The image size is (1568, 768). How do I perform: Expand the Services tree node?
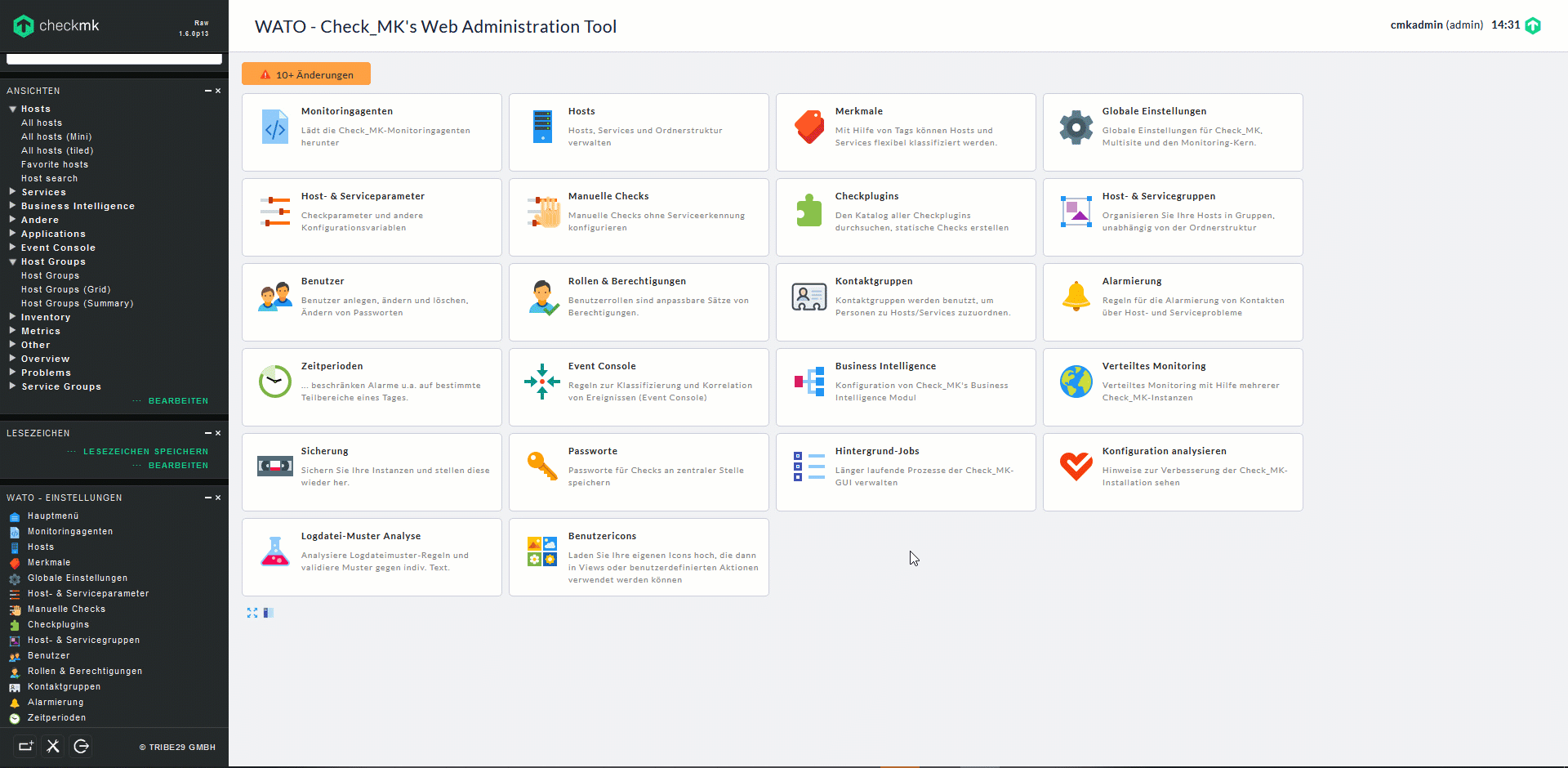click(x=13, y=192)
